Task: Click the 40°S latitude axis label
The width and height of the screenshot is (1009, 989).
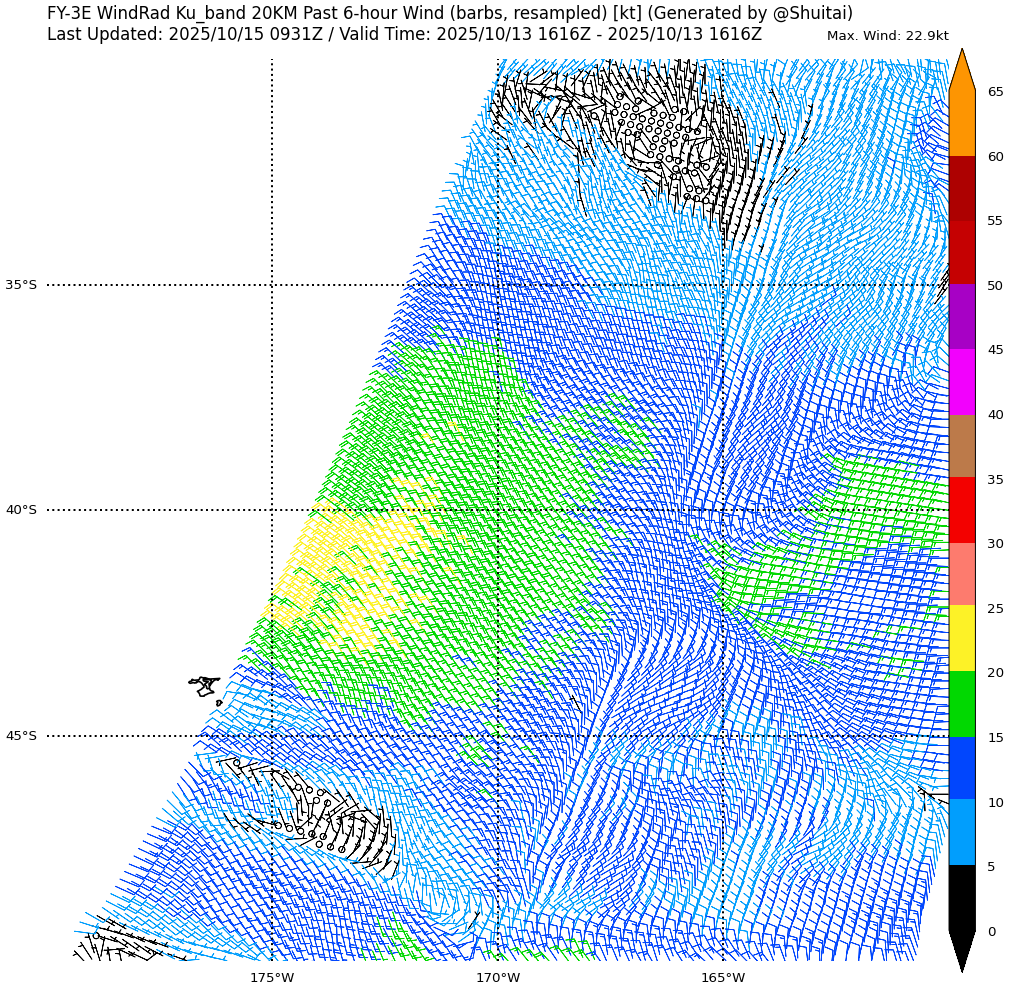Action: (x=21, y=510)
